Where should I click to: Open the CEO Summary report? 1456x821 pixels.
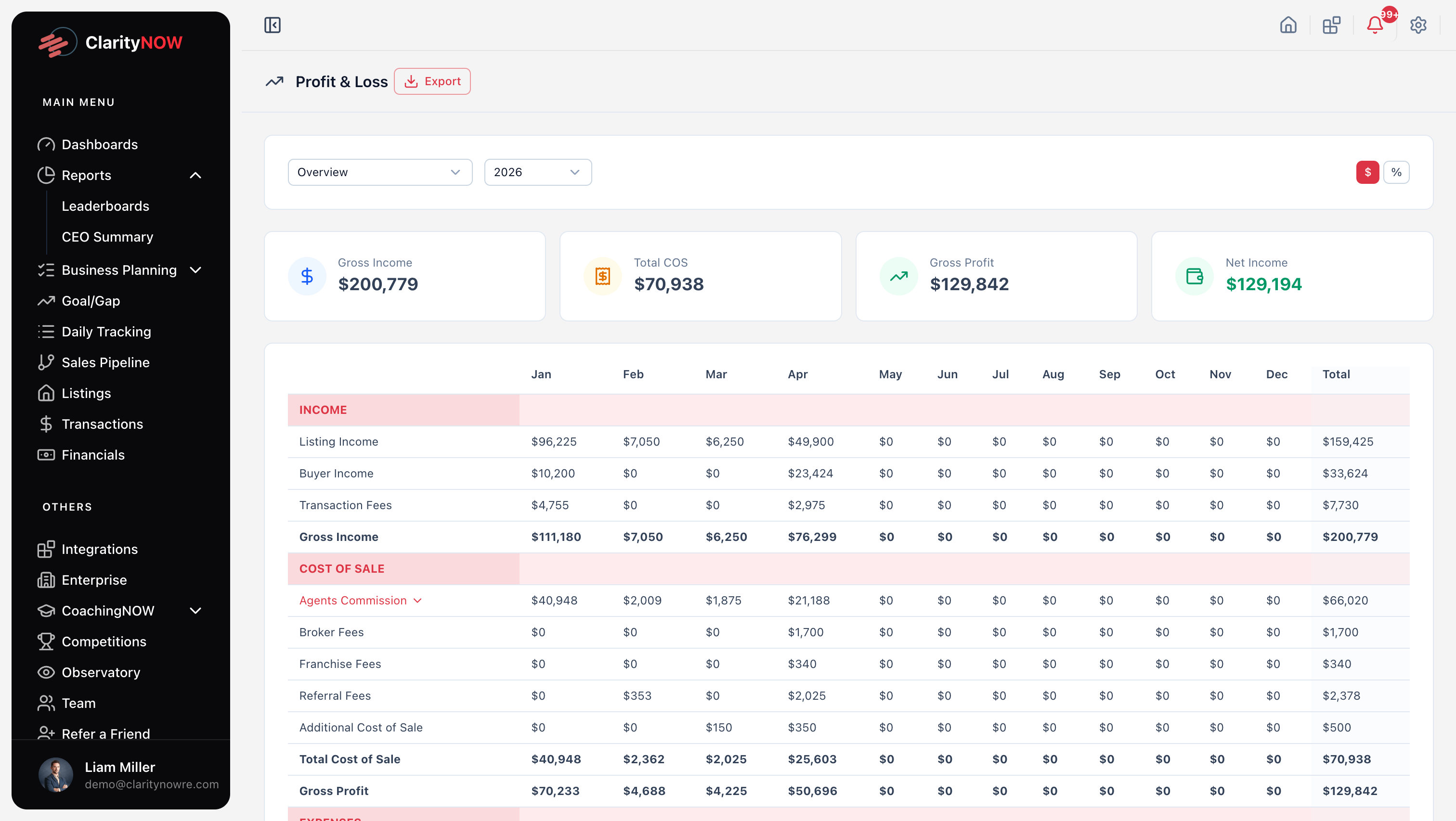107,237
